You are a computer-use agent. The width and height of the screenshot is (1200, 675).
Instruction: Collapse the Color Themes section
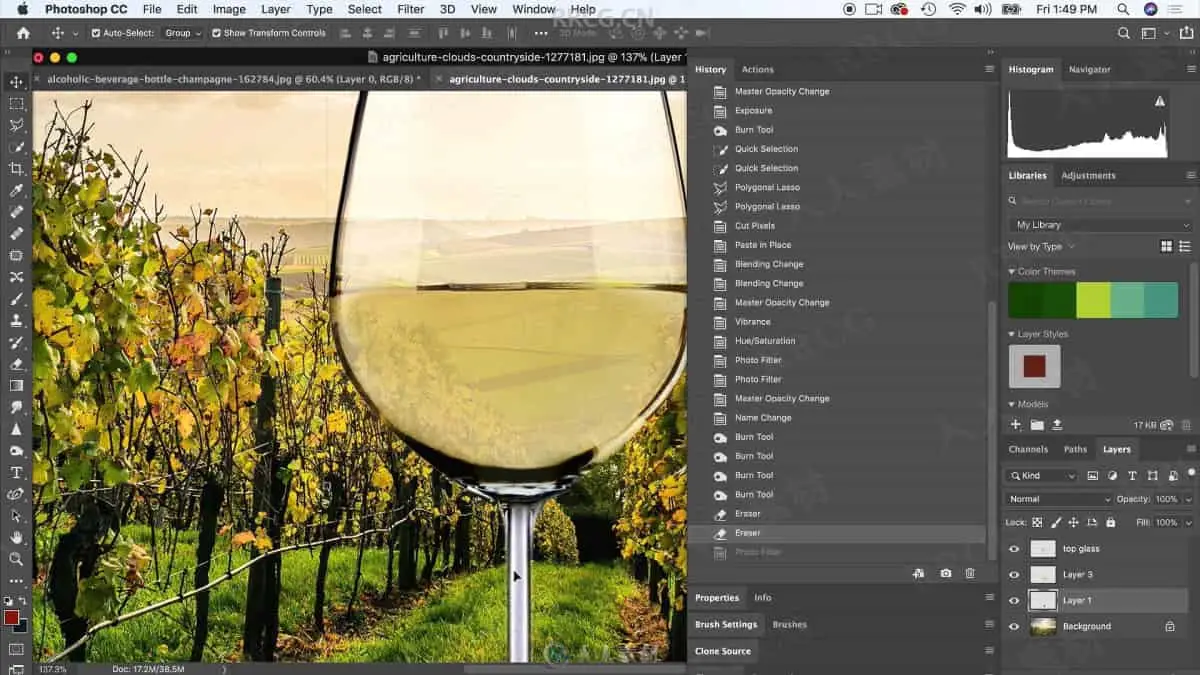(1012, 272)
